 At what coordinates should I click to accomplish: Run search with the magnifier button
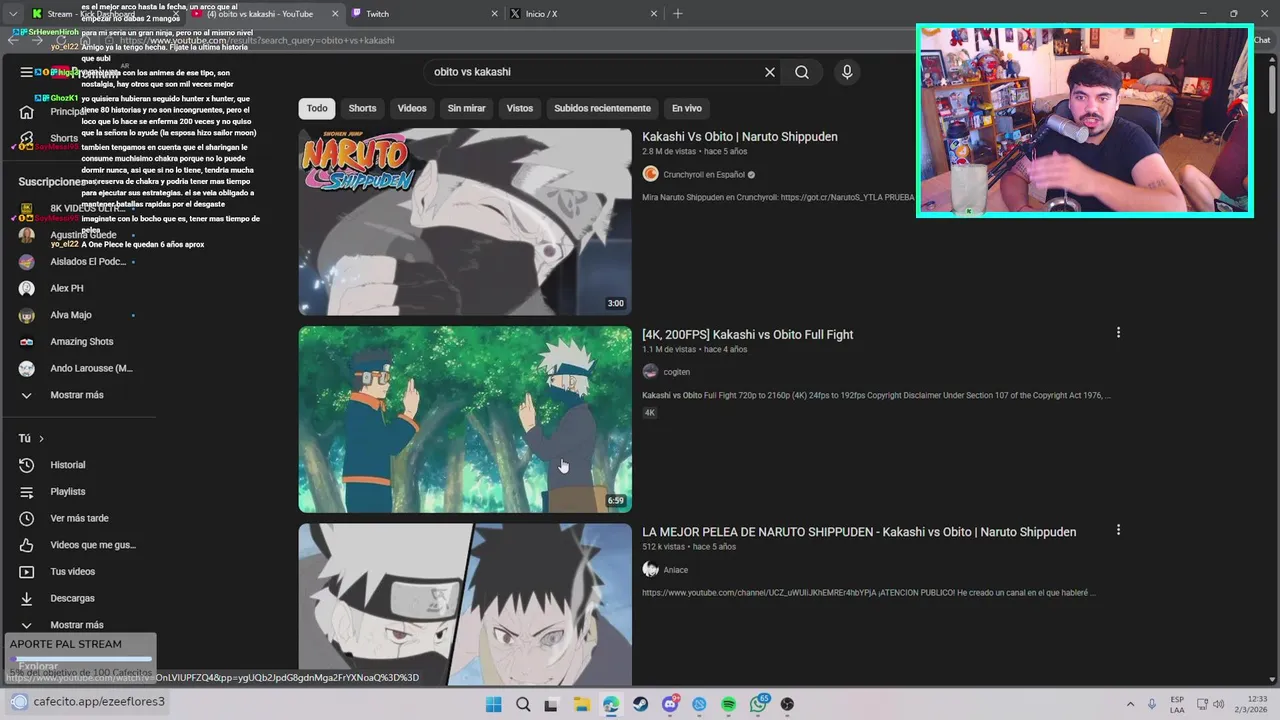click(x=802, y=72)
